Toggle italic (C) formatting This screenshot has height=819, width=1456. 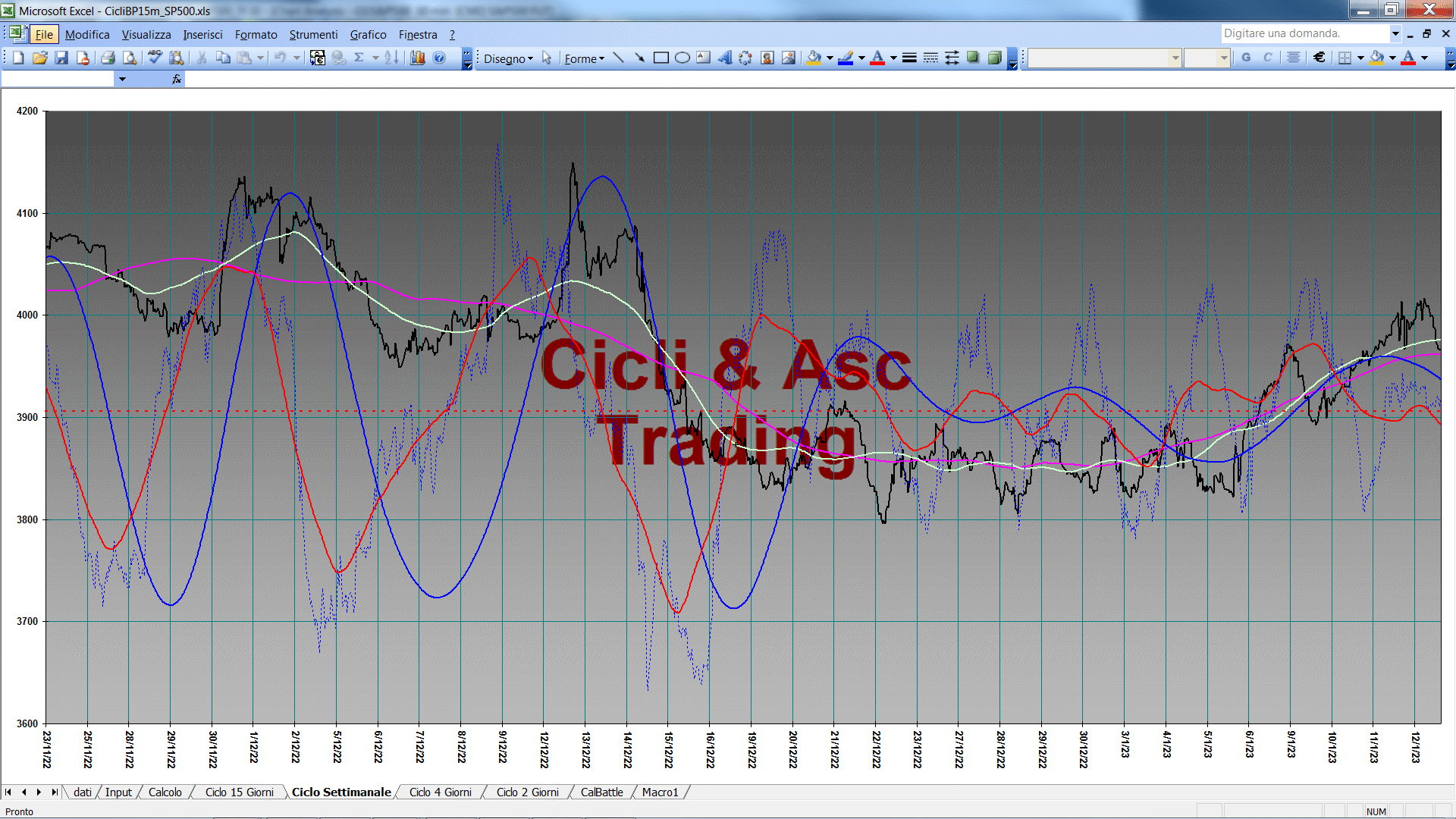[1267, 58]
